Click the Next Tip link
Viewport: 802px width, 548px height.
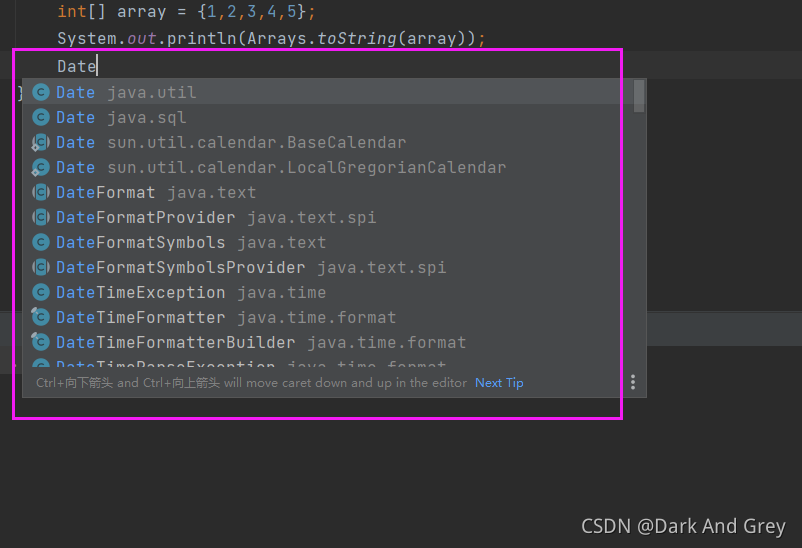[x=499, y=383]
